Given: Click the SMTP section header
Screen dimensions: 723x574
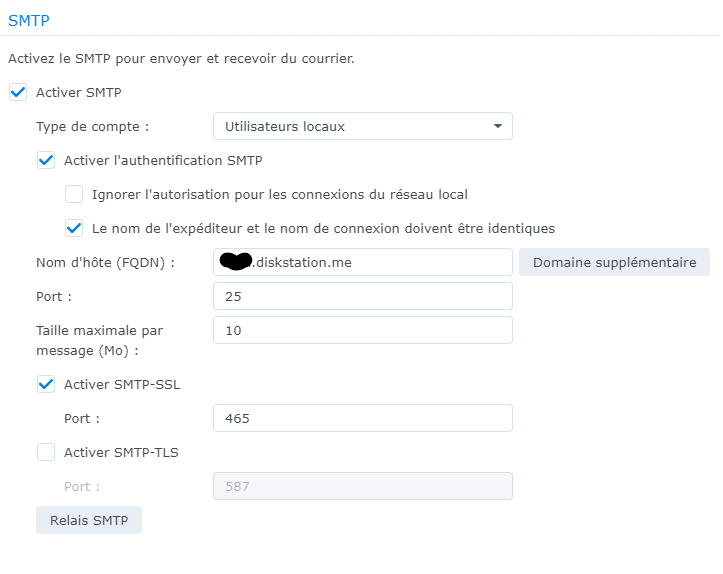Looking at the screenshot, I should click(29, 19).
